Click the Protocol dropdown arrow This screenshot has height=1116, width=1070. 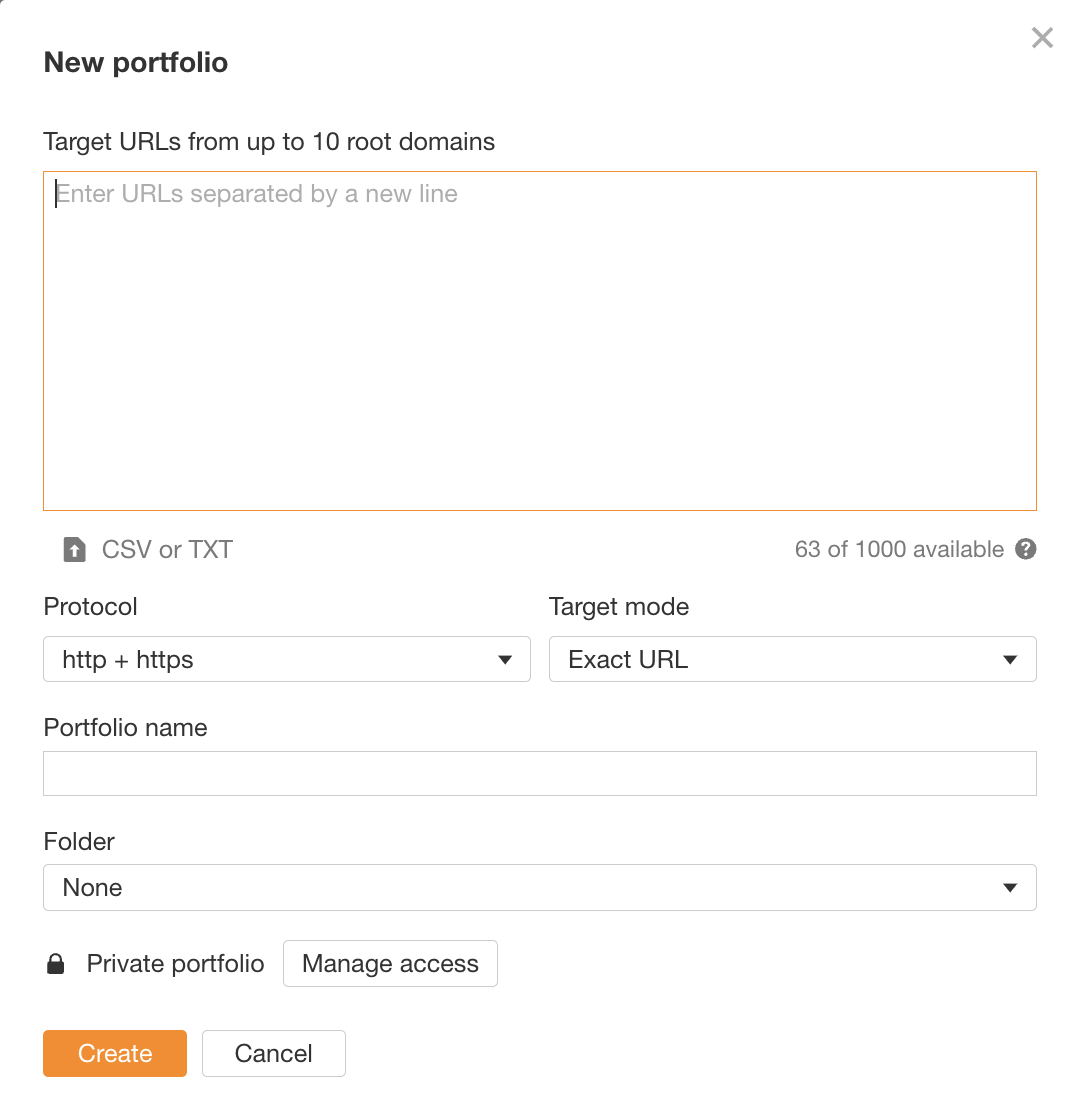[x=505, y=659]
